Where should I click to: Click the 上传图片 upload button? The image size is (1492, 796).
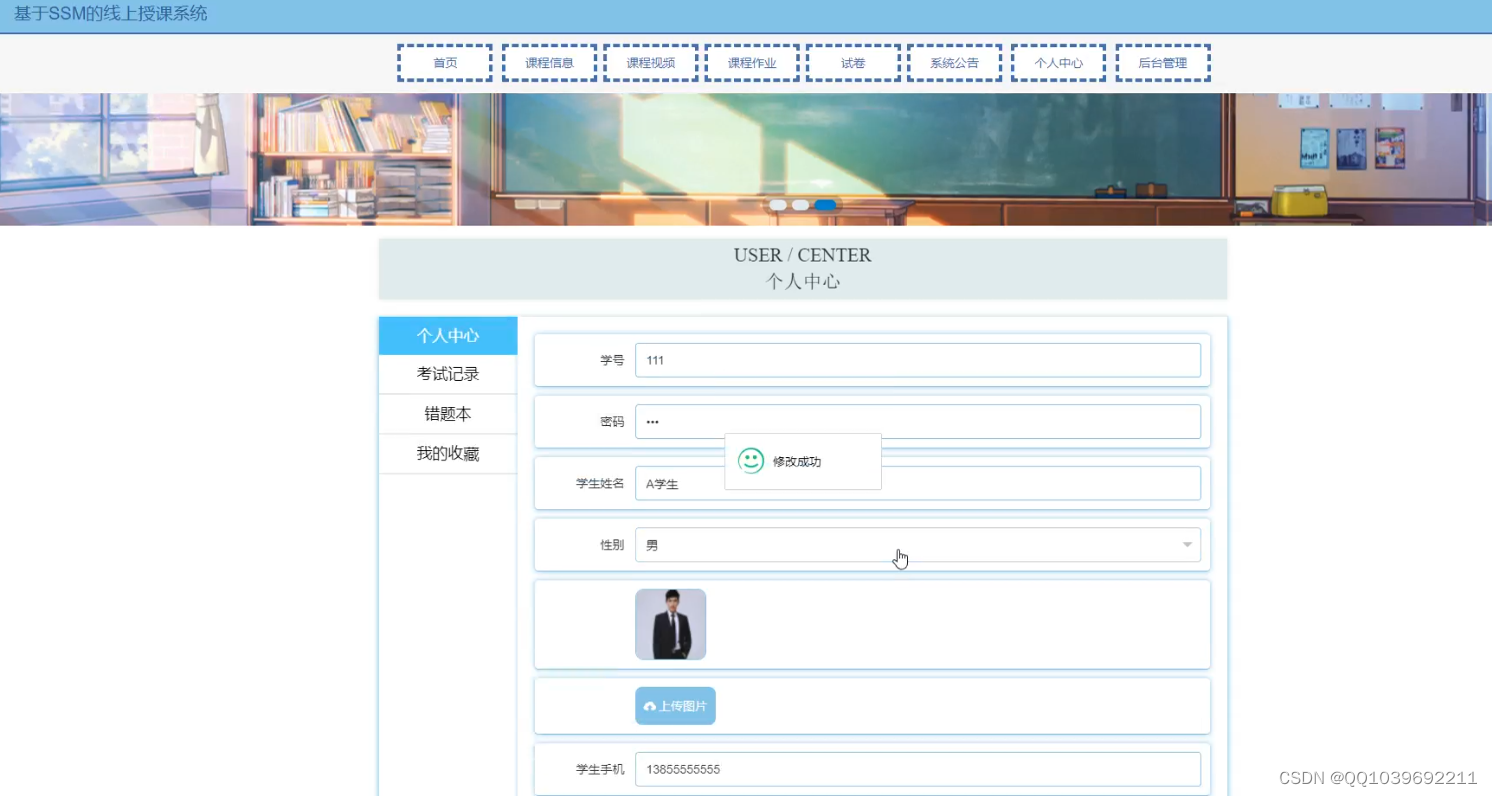tap(675, 706)
